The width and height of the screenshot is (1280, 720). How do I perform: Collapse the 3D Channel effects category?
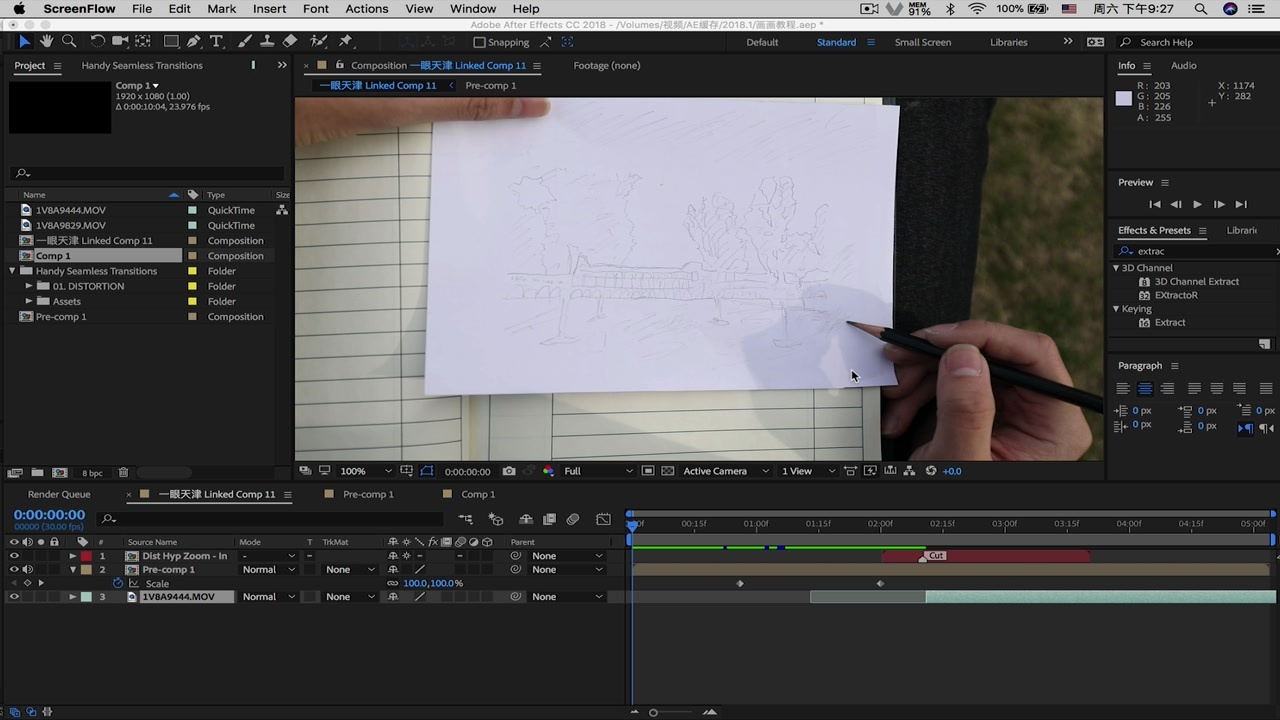tap(1116, 268)
